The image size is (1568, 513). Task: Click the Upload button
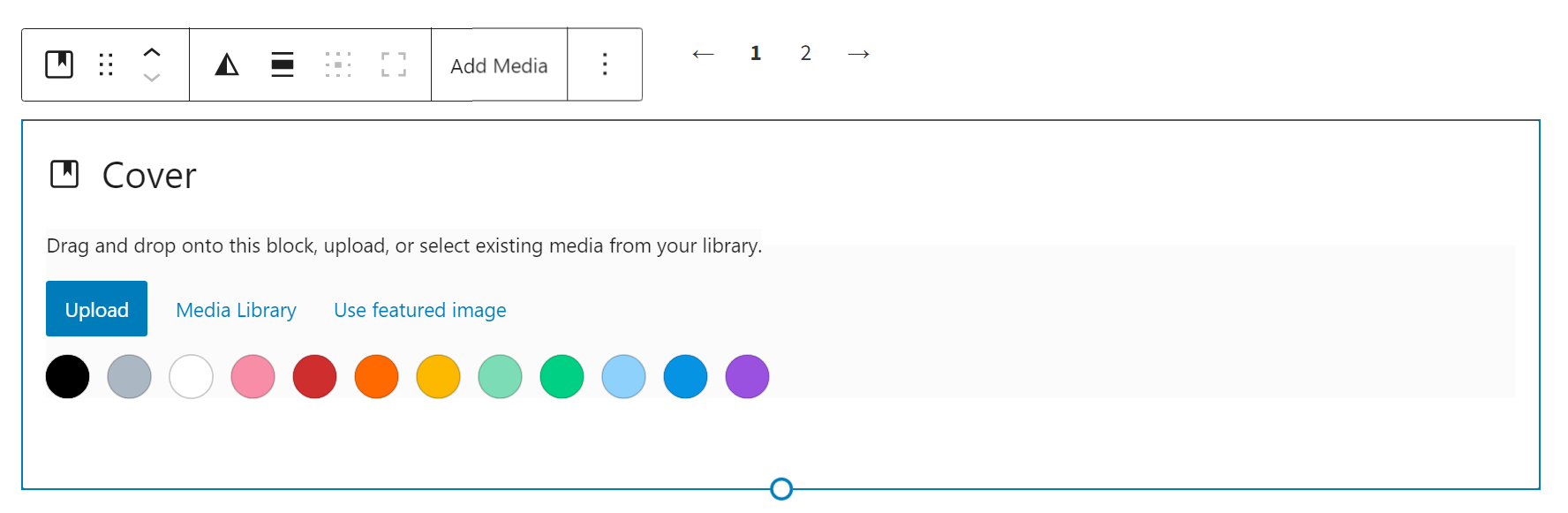[x=96, y=309]
